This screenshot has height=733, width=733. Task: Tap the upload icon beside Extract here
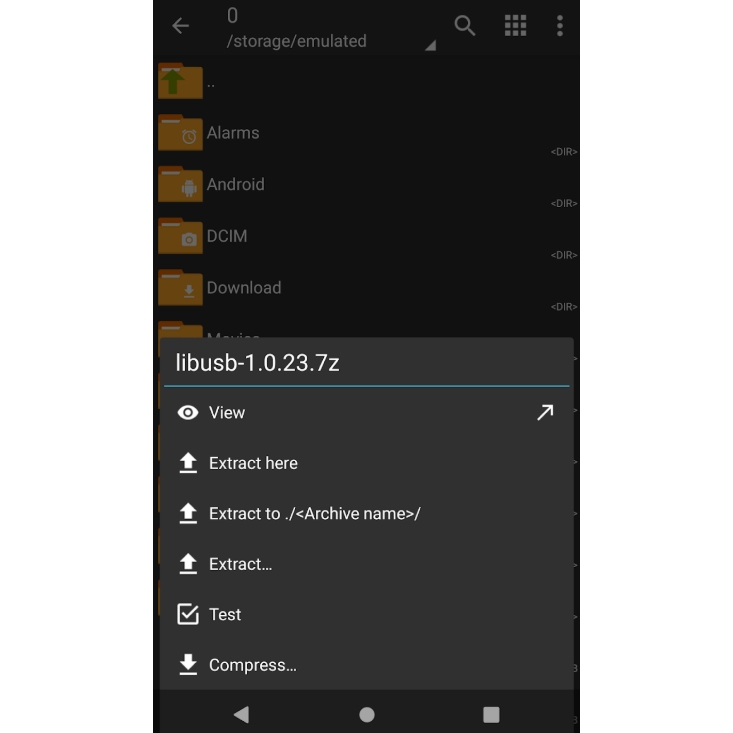[188, 463]
